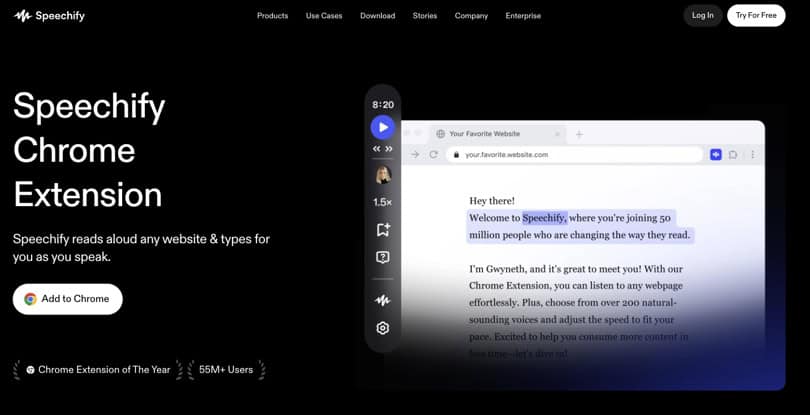This screenshot has height=415, width=810.
Task: Click the reload icon in mock browser
Action: (433, 155)
